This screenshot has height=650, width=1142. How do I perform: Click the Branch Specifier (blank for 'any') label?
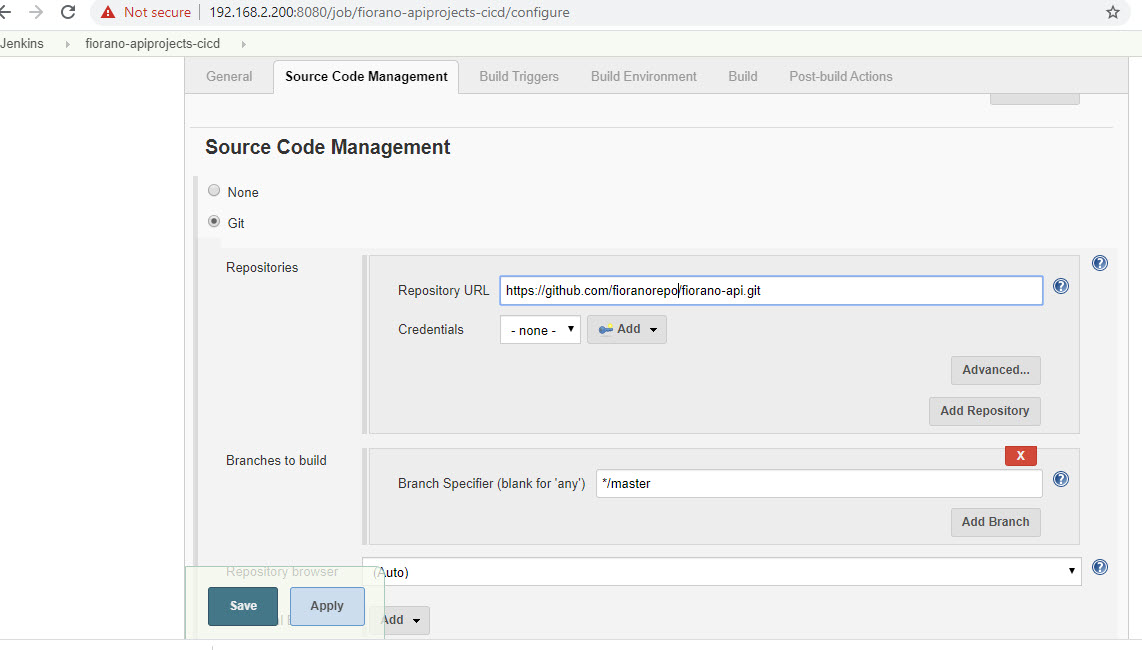(492, 484)
